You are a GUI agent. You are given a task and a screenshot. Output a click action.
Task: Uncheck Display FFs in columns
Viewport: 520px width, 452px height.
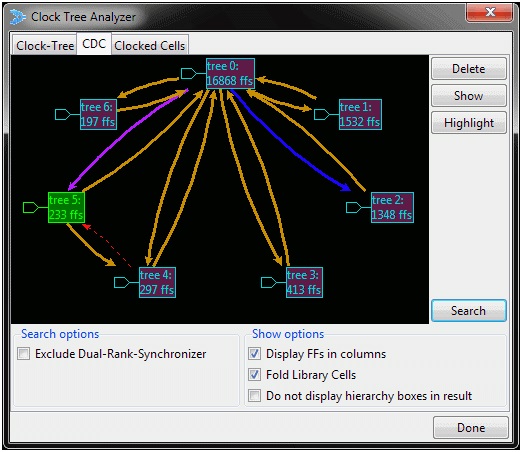point(254,354)
